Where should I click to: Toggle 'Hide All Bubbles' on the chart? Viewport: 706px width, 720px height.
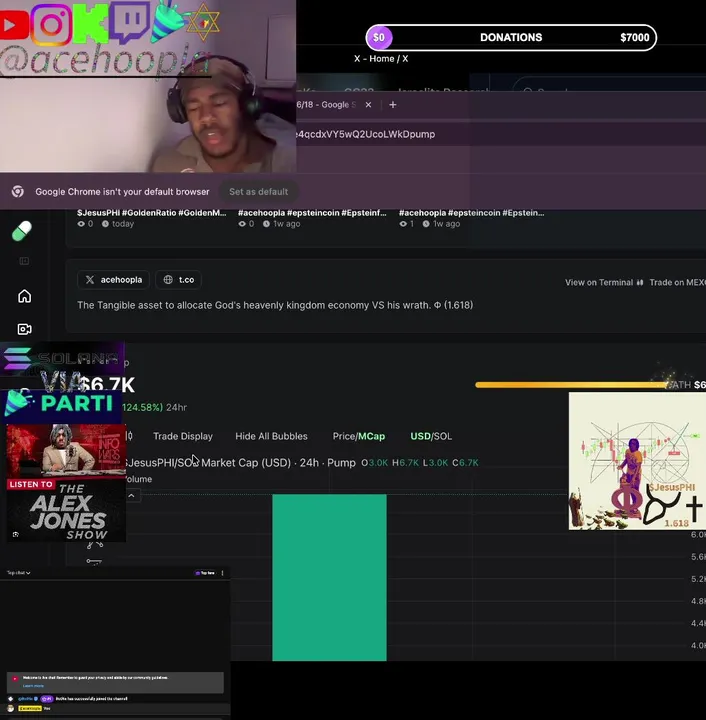271,436
